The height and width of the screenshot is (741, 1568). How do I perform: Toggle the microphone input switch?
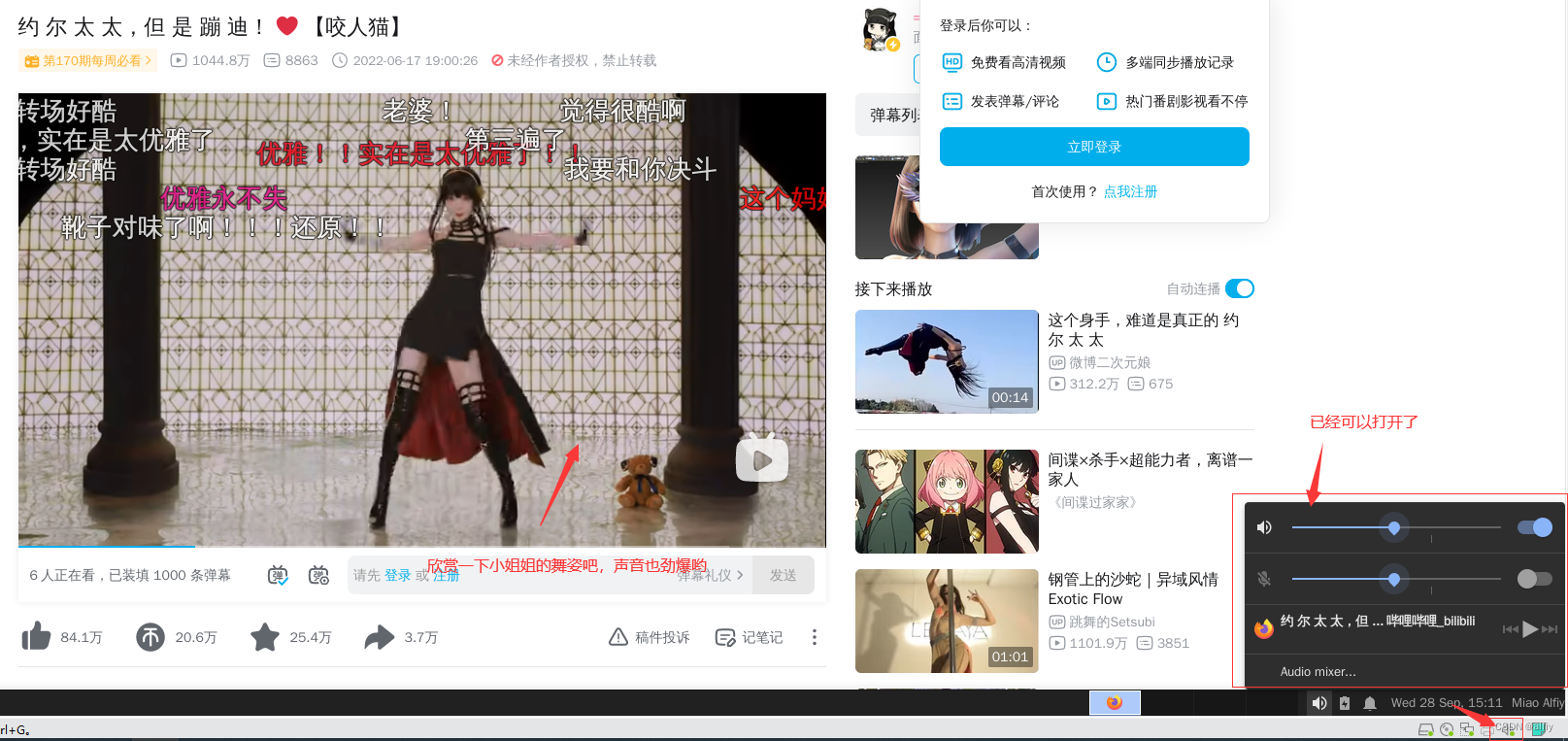coord(1535,579)
